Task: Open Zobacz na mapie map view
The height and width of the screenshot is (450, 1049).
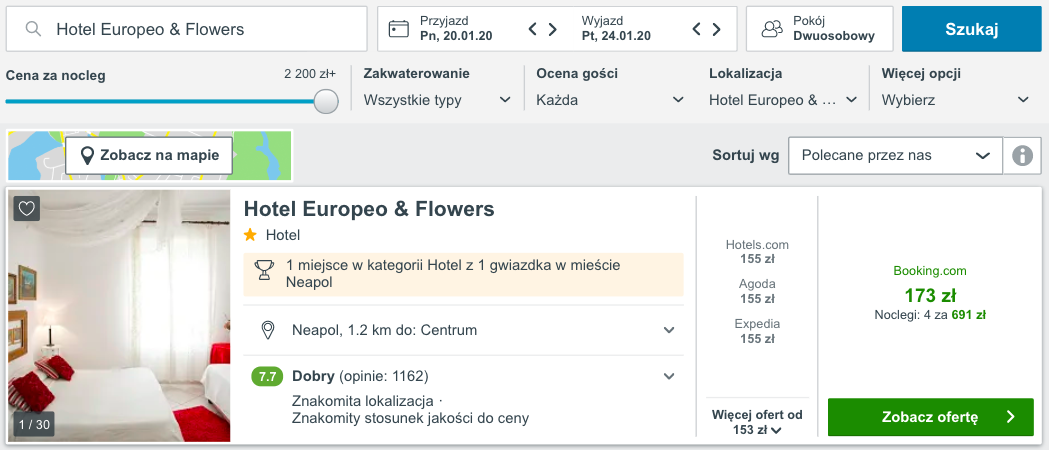Action: coord(149,156)
